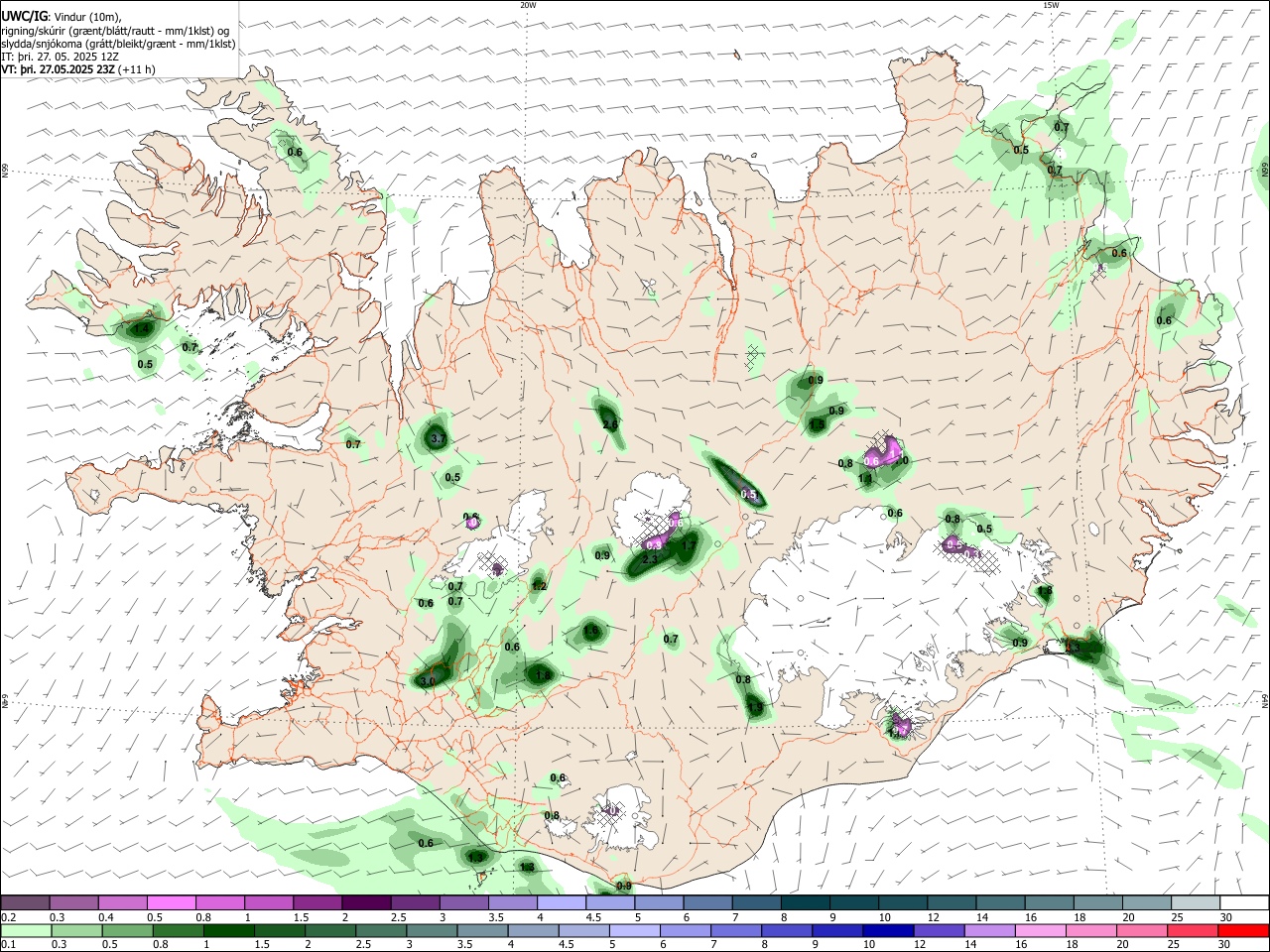Pick the violet rain legend swatch between 12 and 14
The height and width of the screenshot is (952, 1270).
point(938,930)
